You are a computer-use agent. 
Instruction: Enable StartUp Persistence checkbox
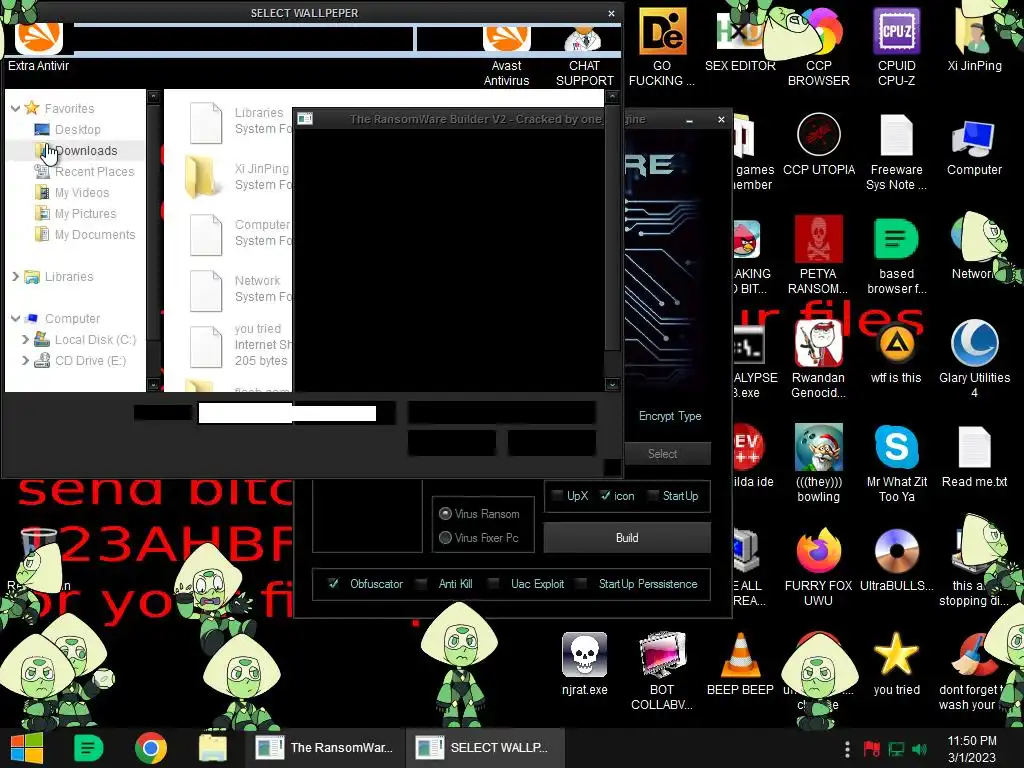pos(581,583)
